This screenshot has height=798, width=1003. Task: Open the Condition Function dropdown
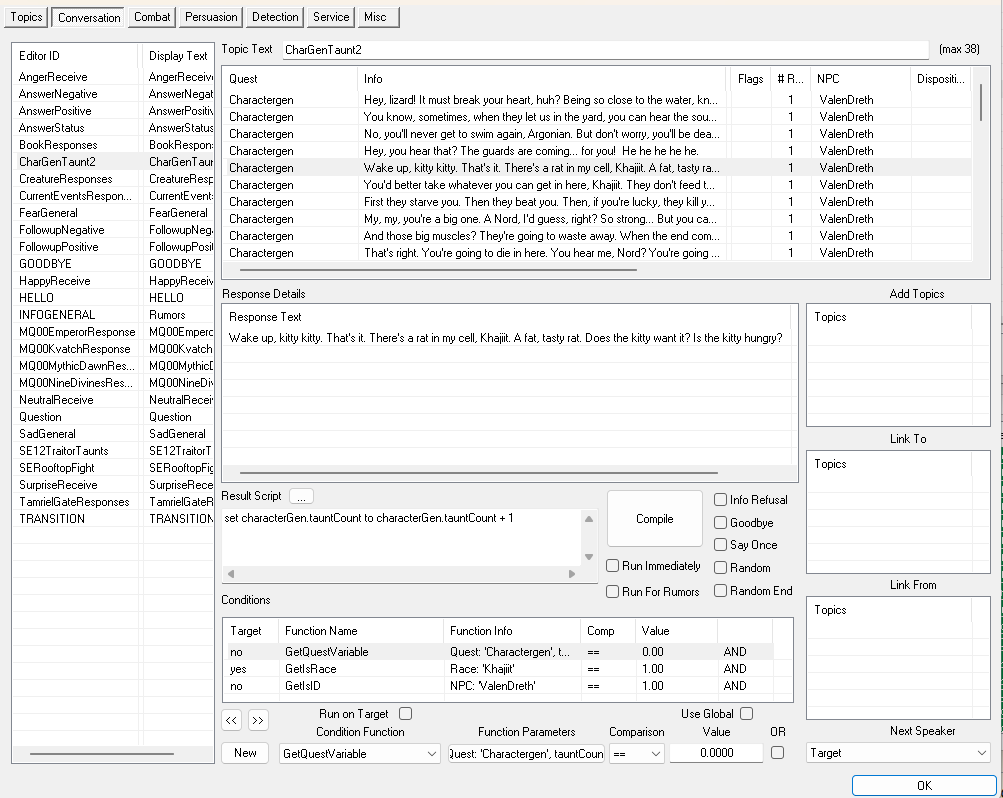[360, 754]
